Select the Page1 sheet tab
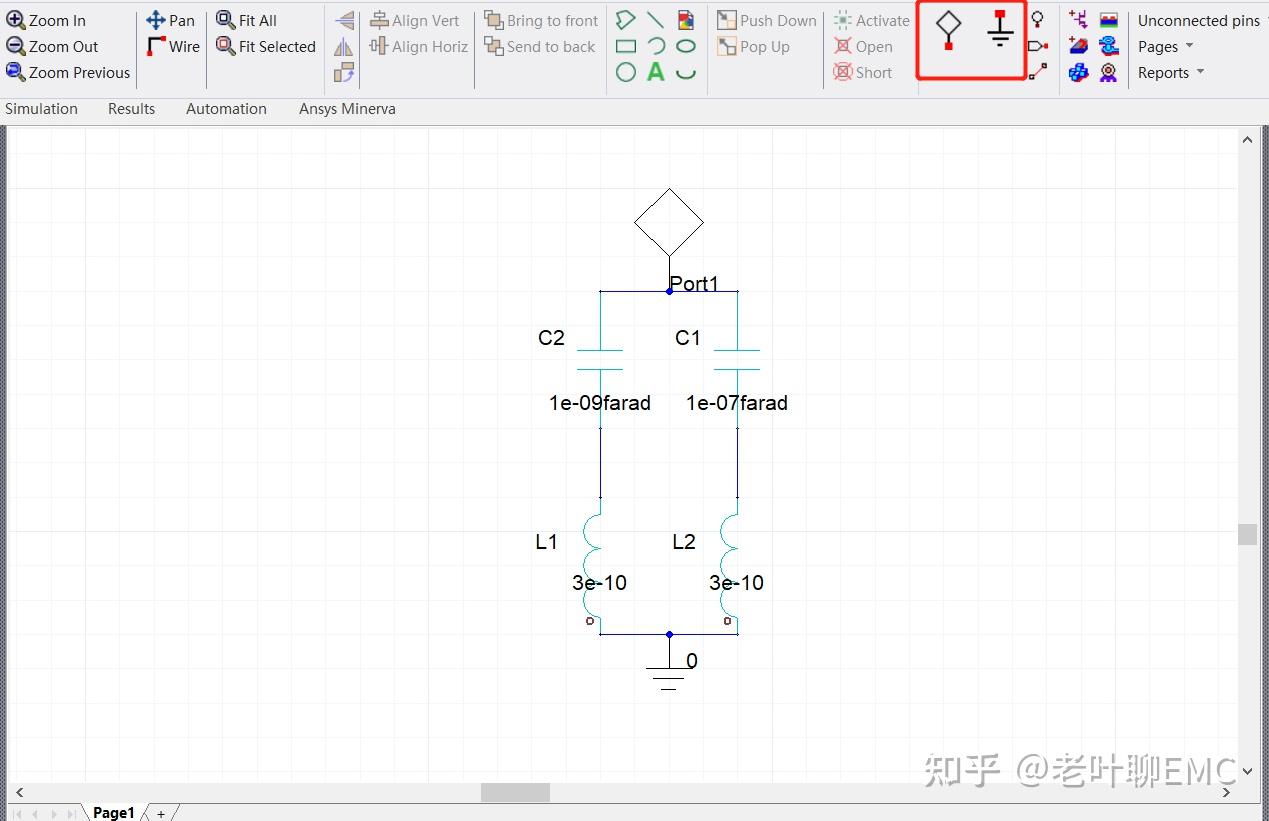This screenshot has height=821, width=1269. tap(113, 812)
